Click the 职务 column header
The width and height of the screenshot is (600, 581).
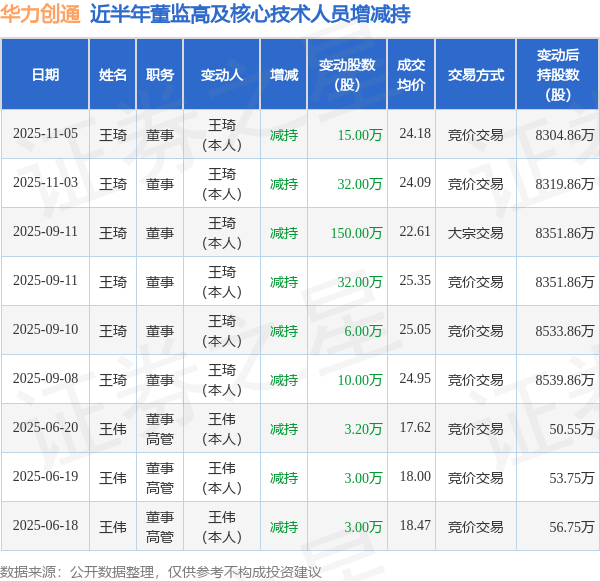point(160,74)
